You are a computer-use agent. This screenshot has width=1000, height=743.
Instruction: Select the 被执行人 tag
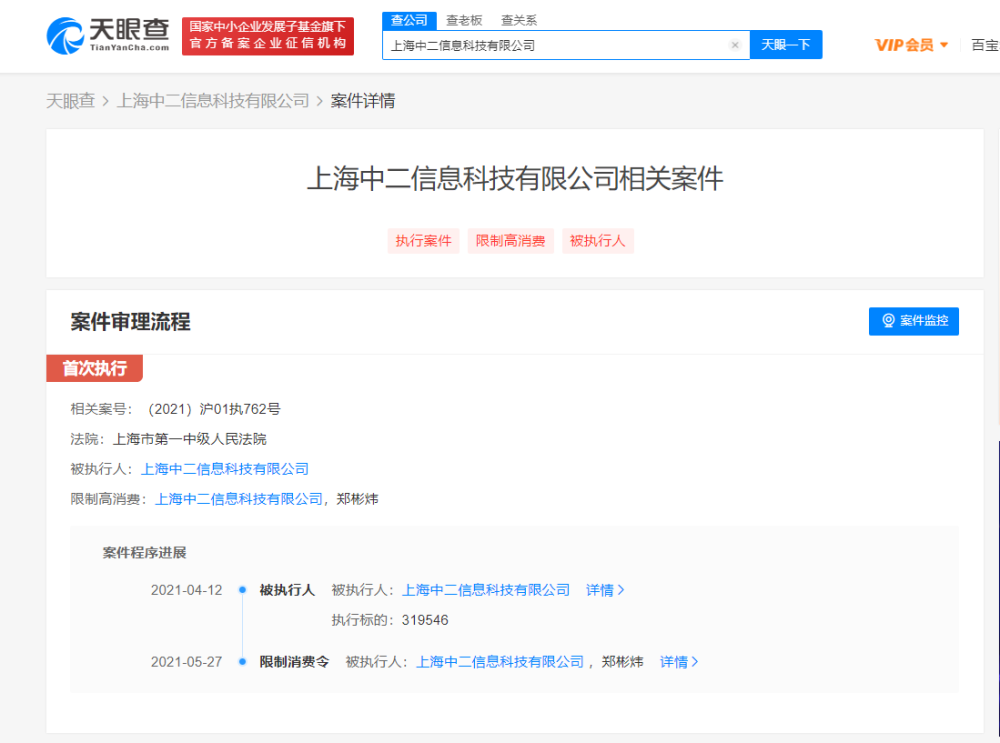pos(598,241)
